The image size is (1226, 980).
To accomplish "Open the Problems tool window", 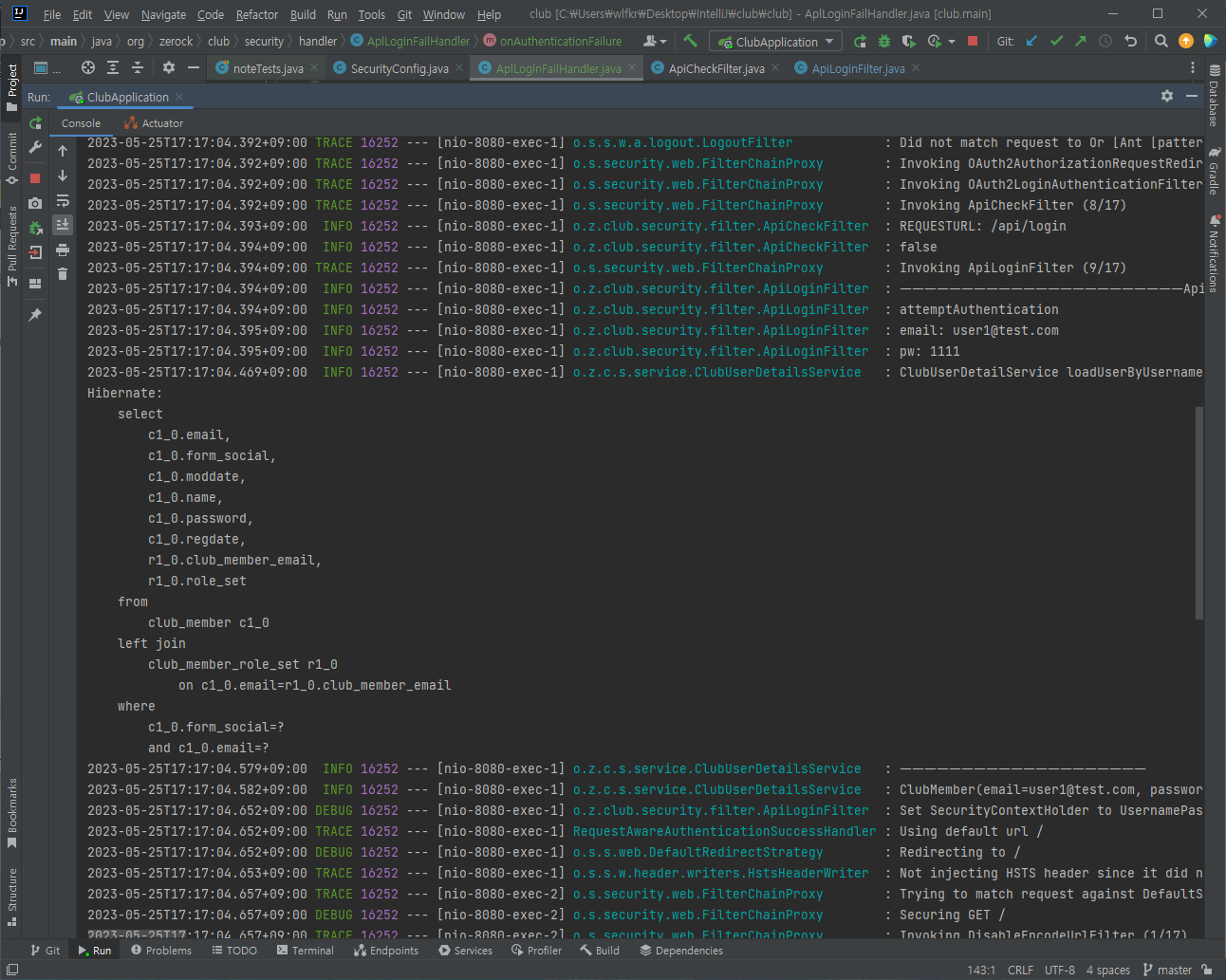I will click(x=161, y=950).
